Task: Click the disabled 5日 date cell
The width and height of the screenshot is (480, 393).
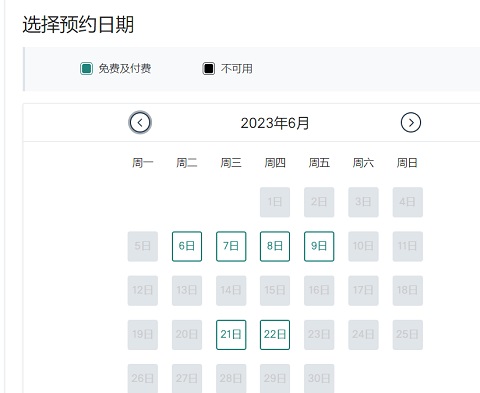Action: (143, 246)
